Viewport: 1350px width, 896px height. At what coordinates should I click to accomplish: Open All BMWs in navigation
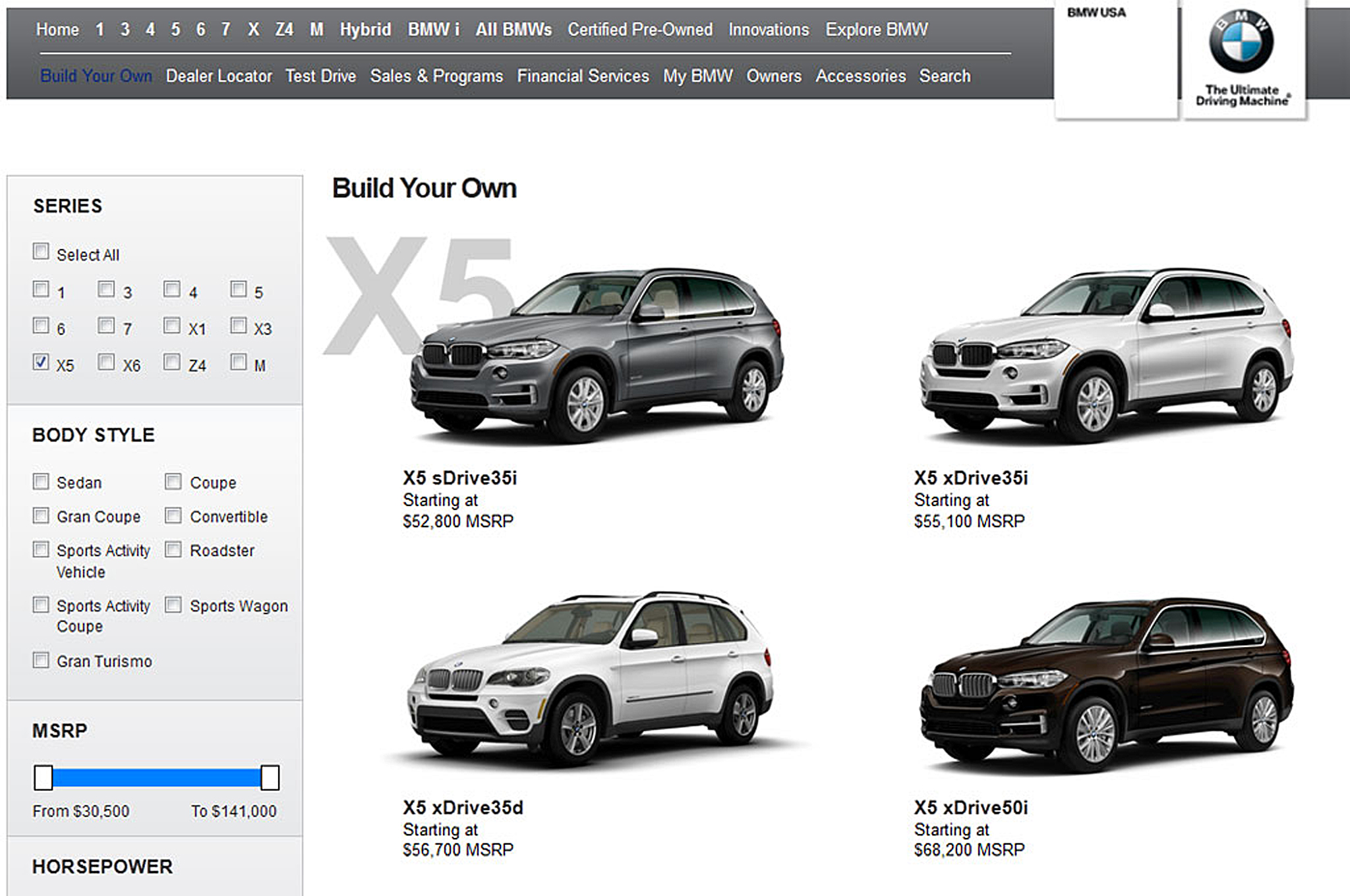(514, 30)
